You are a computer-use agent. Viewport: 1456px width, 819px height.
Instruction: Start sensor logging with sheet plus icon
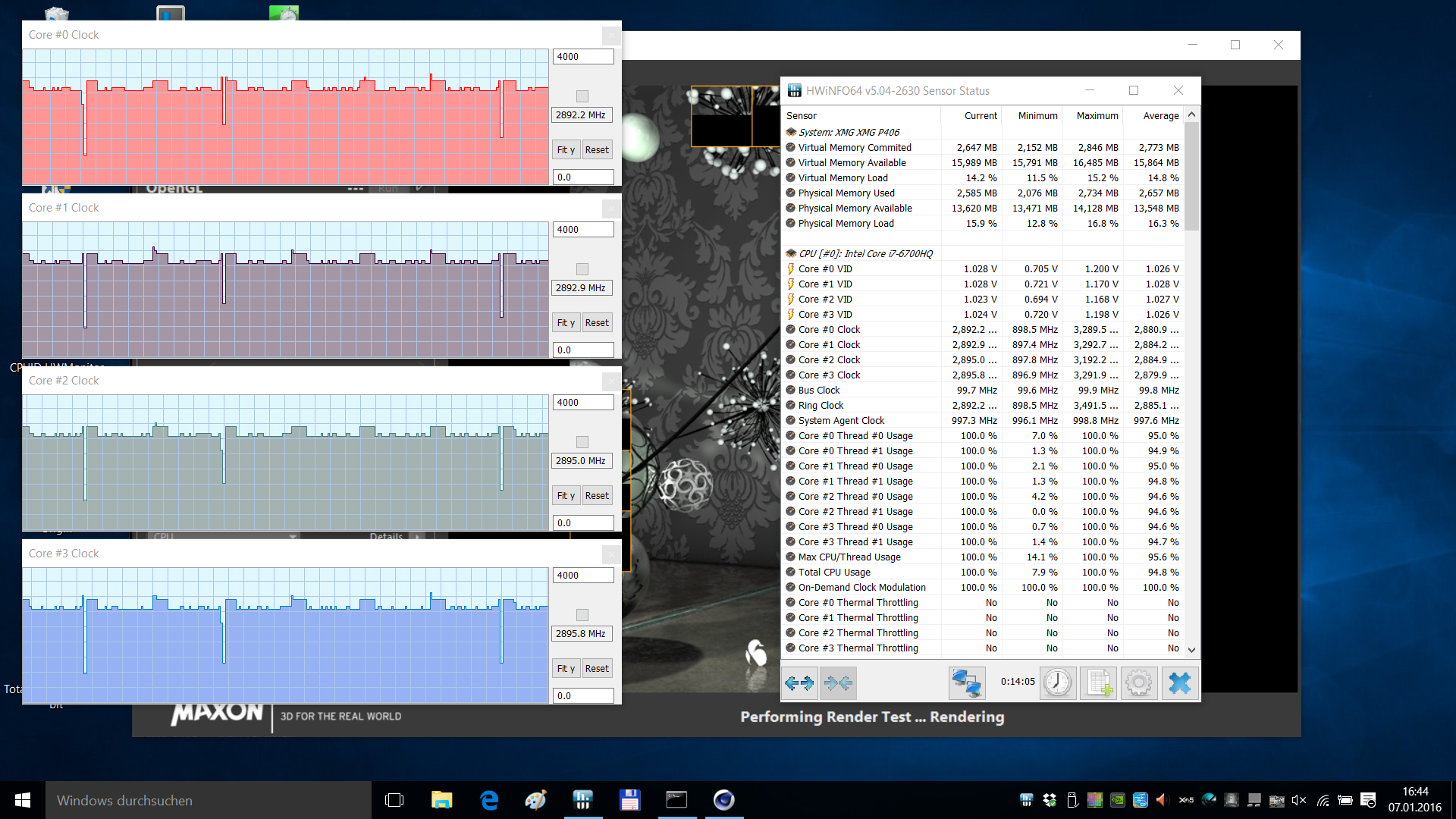[x=1098, y=683]
